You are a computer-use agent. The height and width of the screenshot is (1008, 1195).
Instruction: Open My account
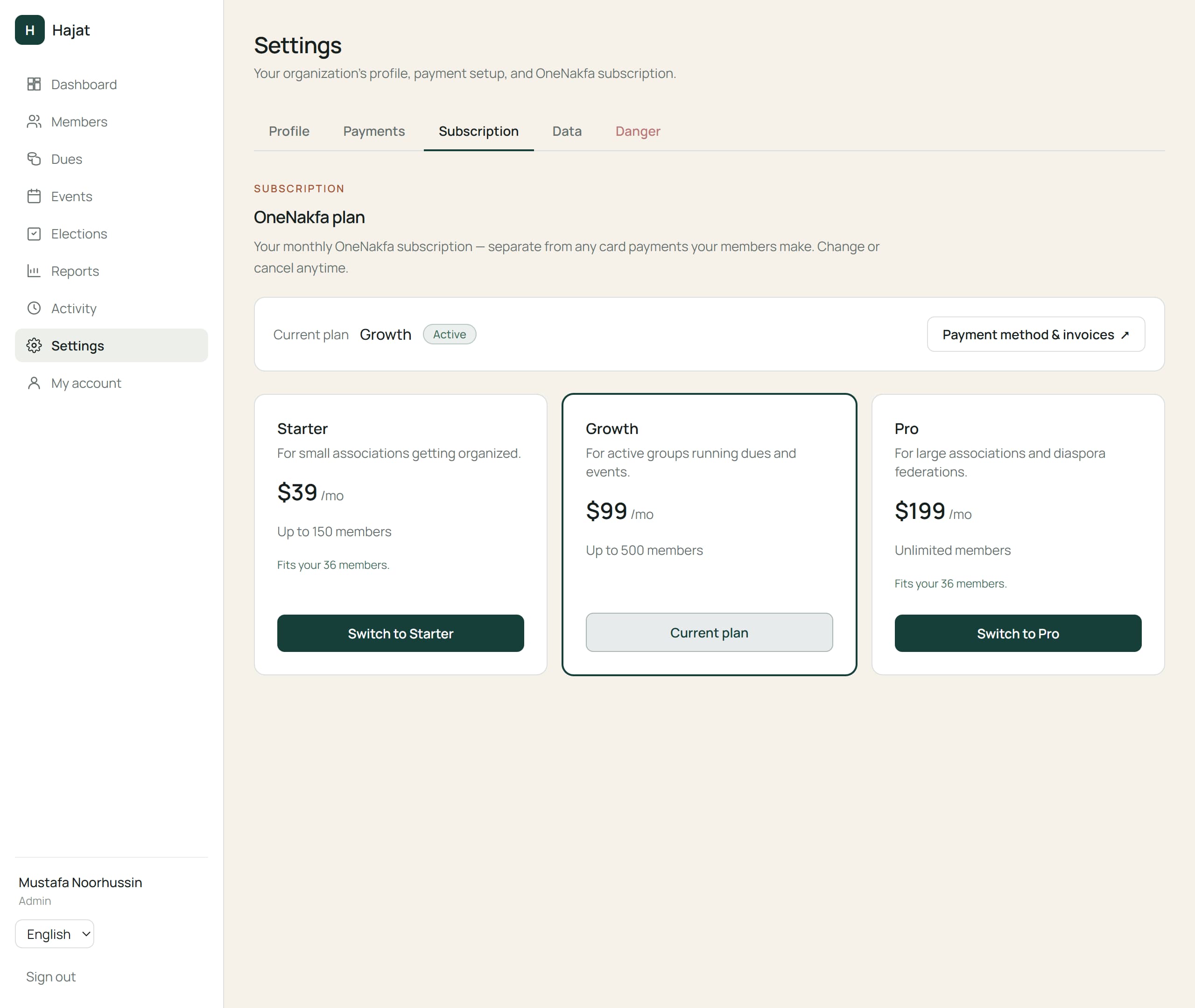coord(112,383)
